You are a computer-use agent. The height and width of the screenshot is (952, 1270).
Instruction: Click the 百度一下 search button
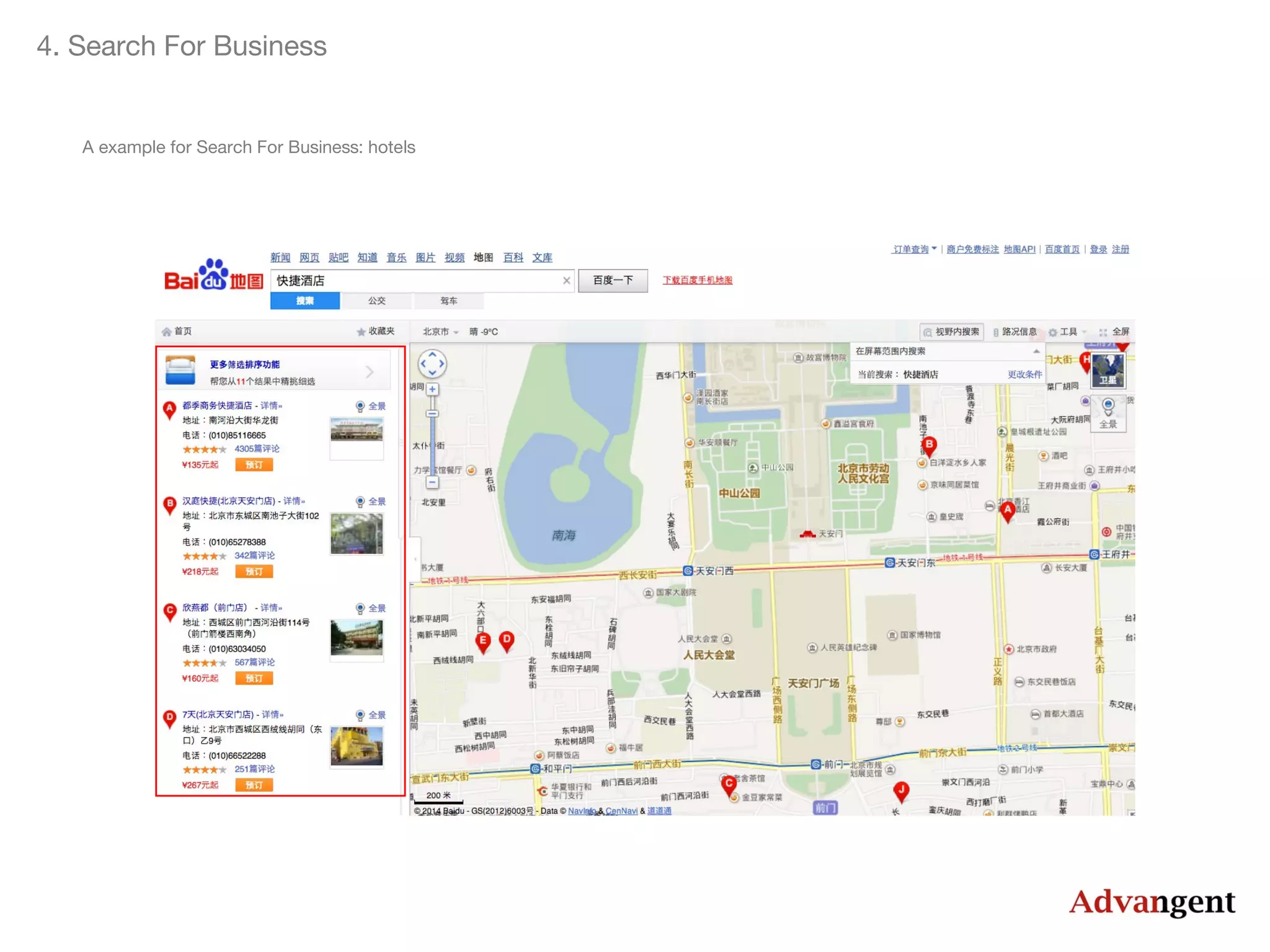tap(613, 281)
